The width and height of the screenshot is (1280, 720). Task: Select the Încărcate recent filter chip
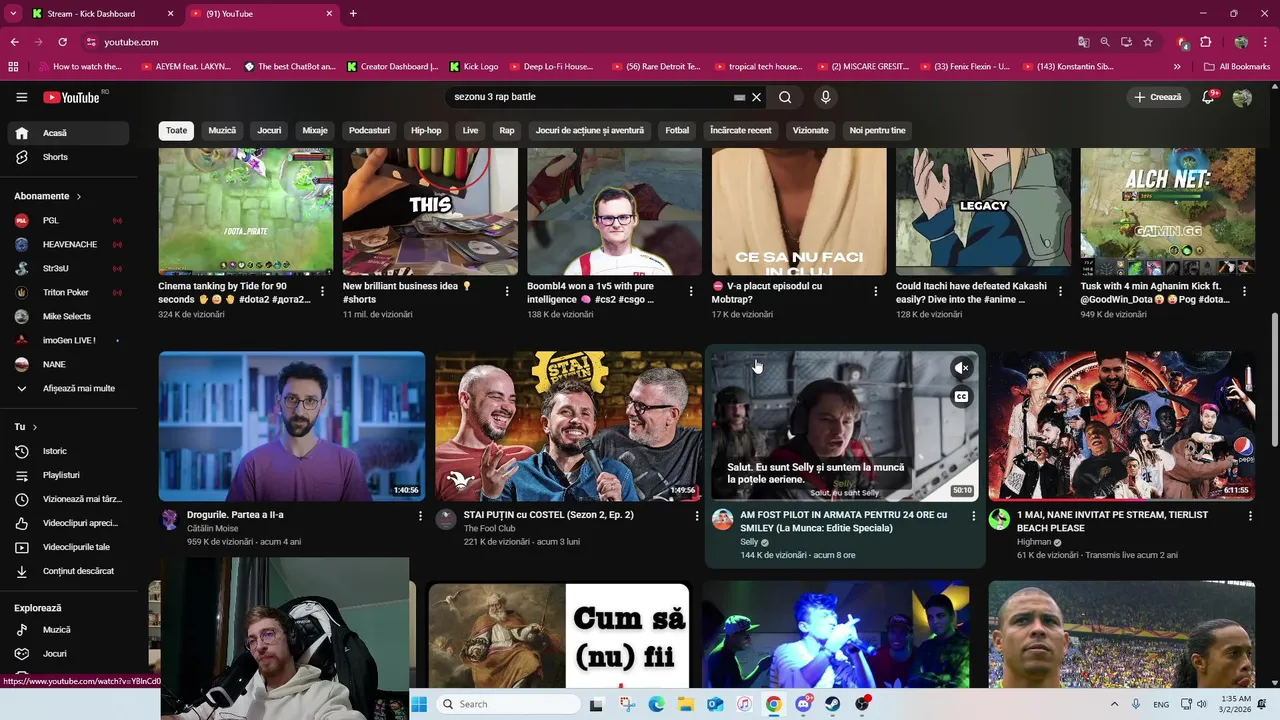(741, 130)
